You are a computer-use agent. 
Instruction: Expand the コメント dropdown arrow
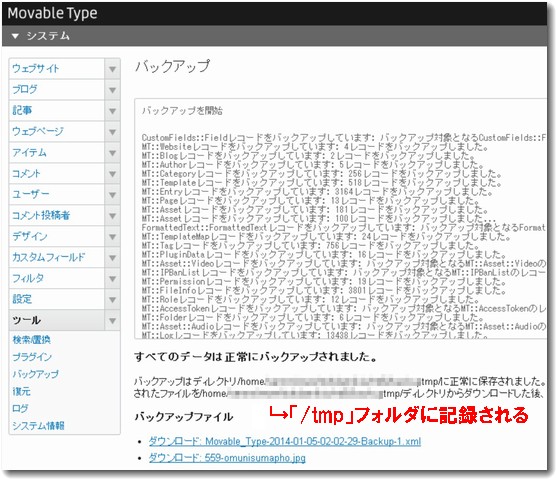112,174
